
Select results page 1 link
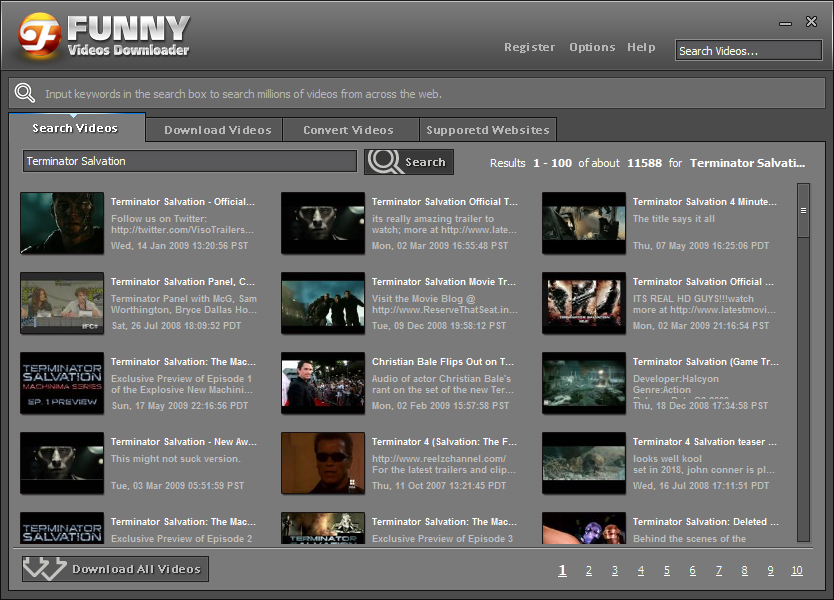pos(562,571)
